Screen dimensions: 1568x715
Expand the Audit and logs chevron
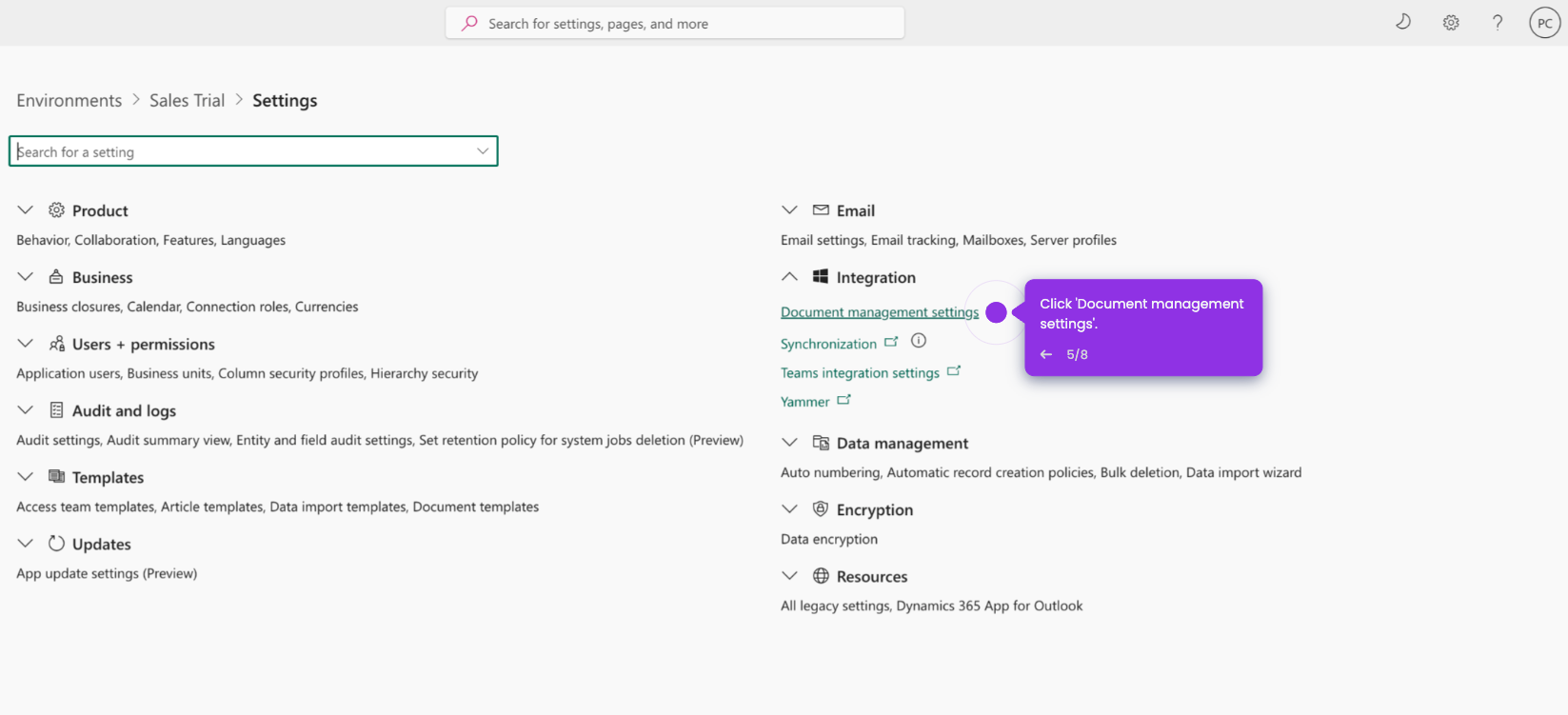[26, 409]
